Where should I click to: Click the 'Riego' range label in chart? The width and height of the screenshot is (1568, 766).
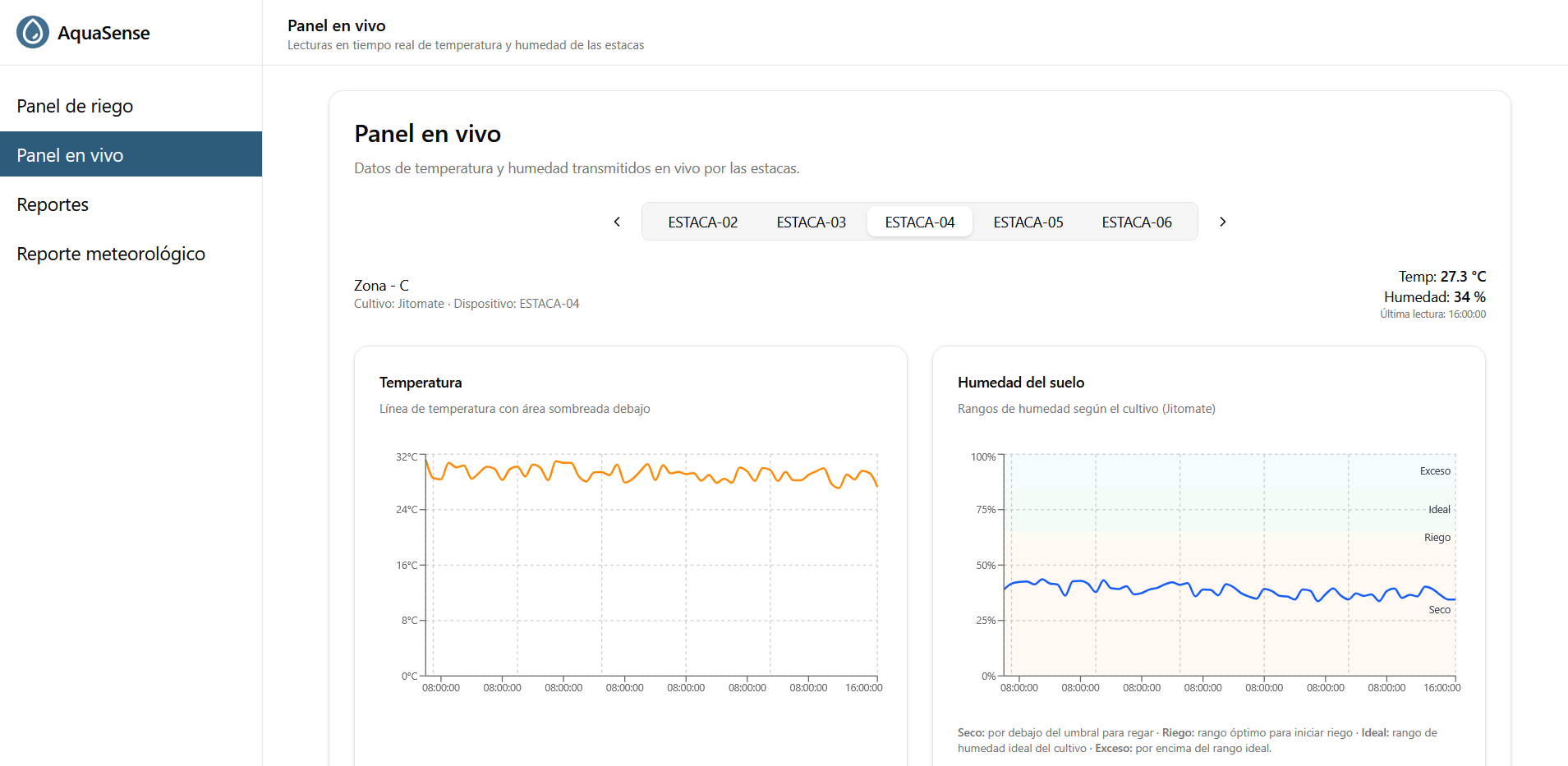click(1437, 538)
